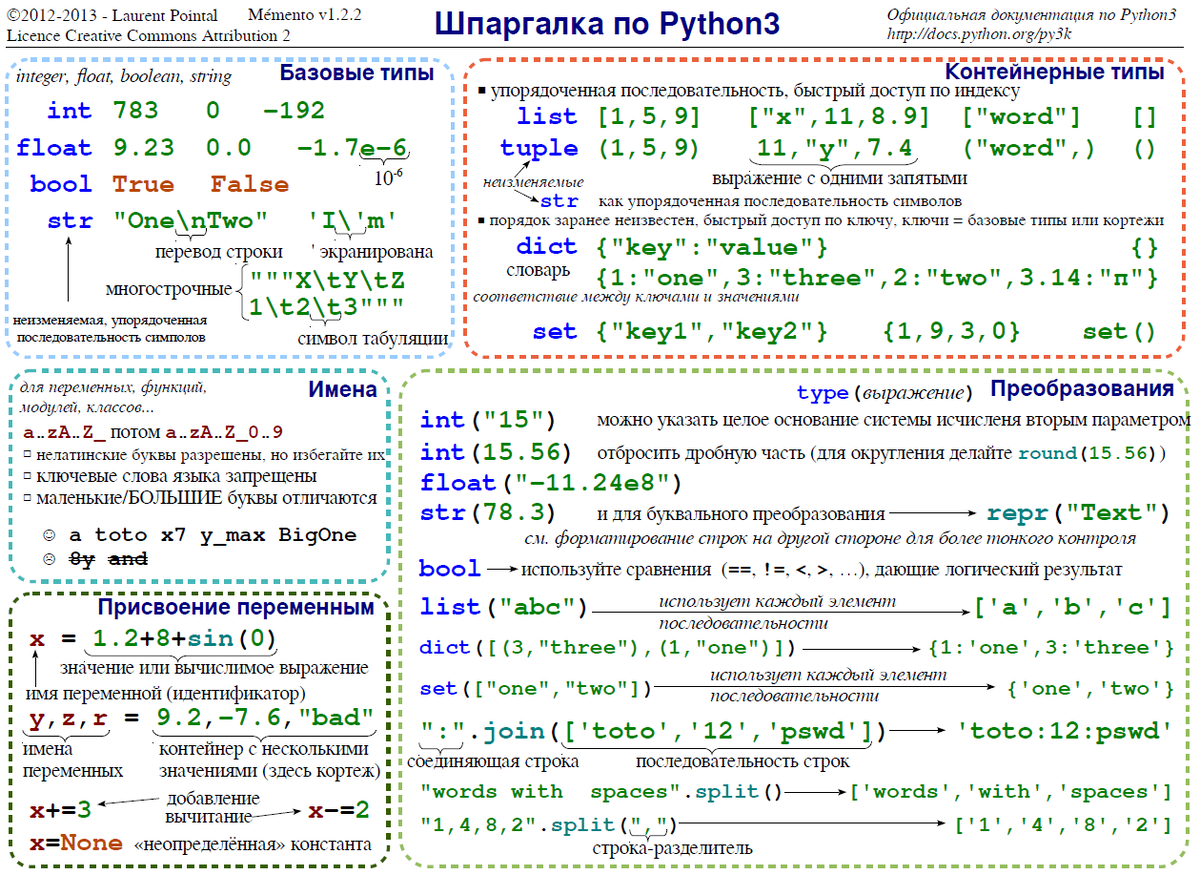
Task: Click the type(выражение) expression
Action: (885, 392)
